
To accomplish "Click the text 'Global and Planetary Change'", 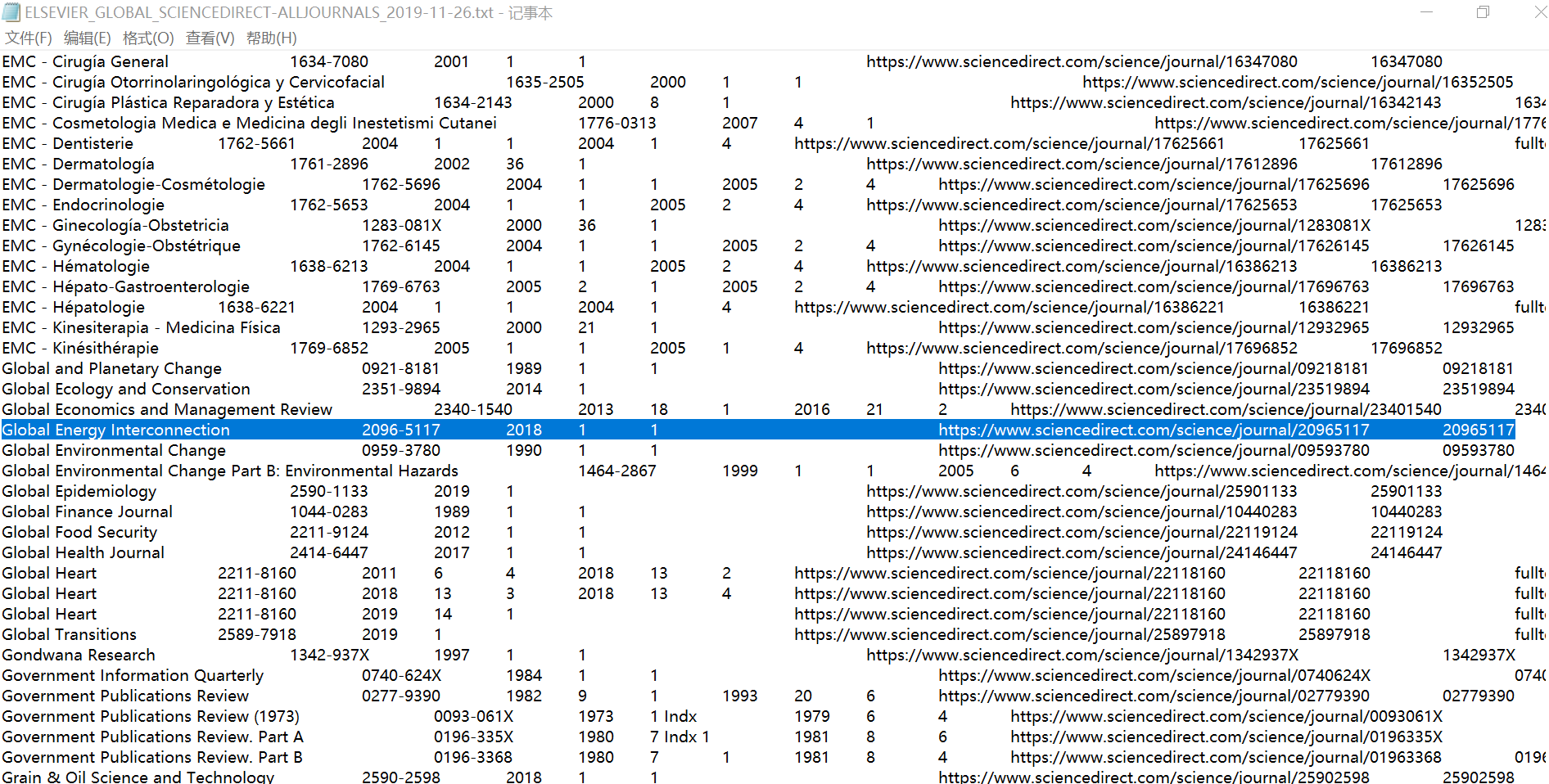I will tap(111, 368).
